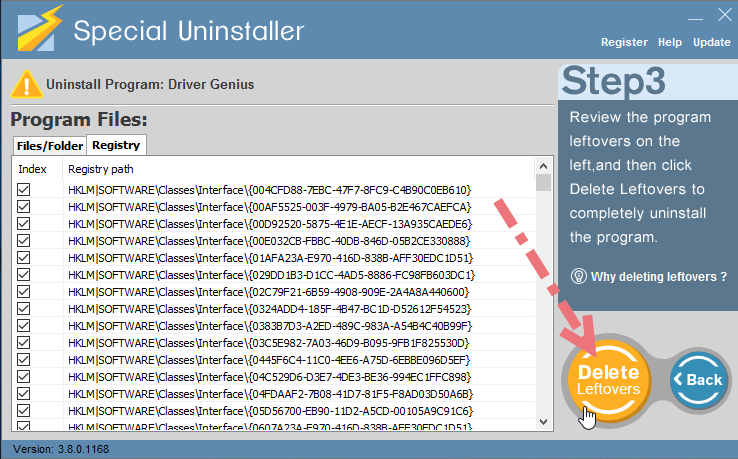Select registry path ending D52612F54523}
This screenshot has height=459, width=738.
point(270,309)
